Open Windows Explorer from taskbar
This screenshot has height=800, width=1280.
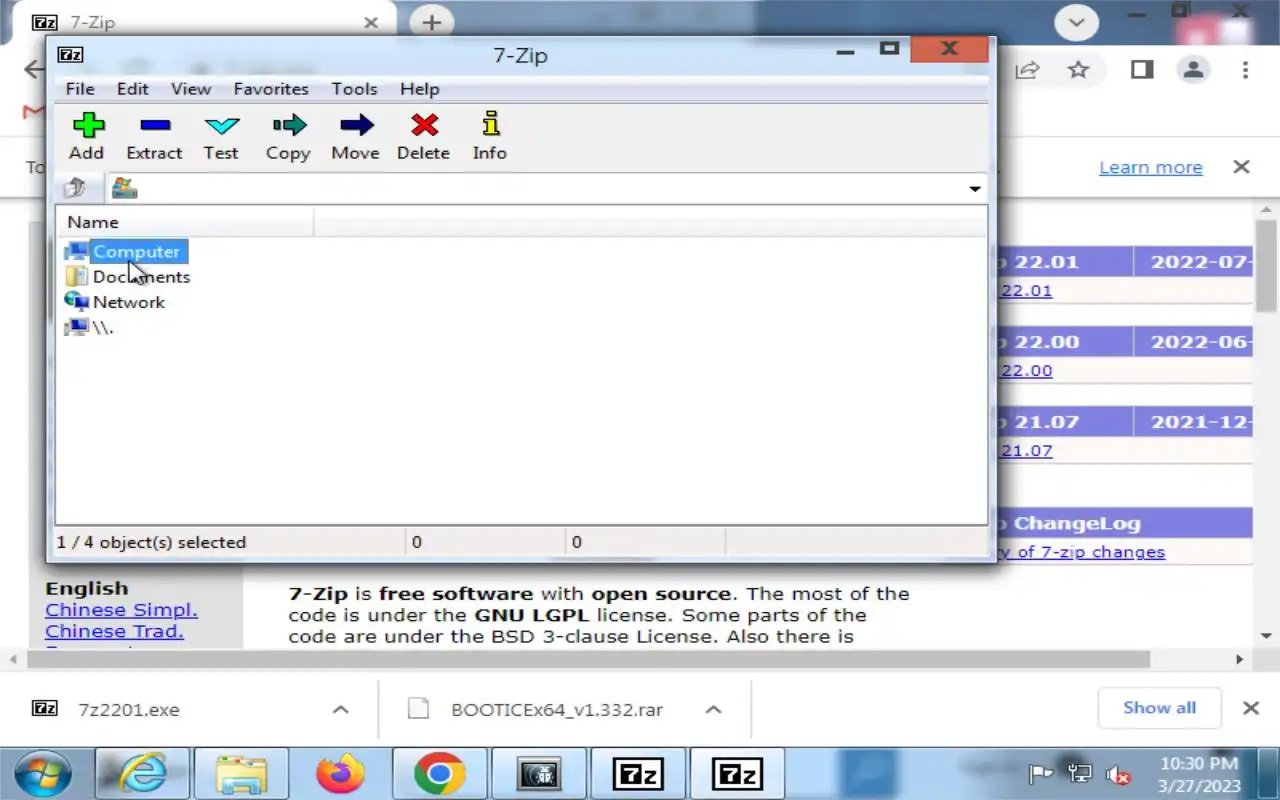242,773
